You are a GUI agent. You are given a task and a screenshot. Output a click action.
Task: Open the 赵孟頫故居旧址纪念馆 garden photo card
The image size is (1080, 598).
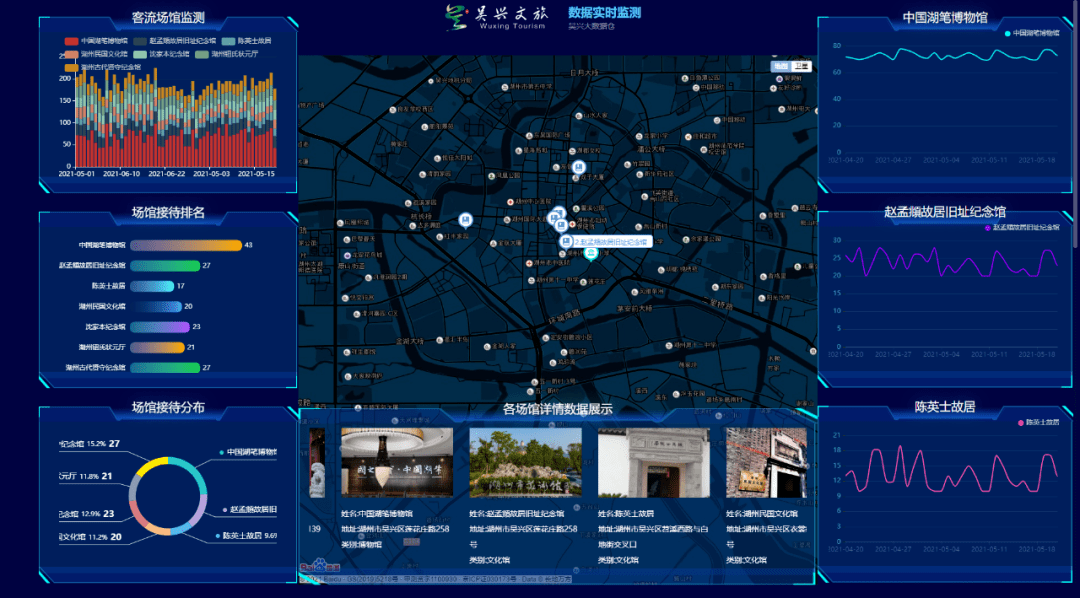(x=526, y=462)
